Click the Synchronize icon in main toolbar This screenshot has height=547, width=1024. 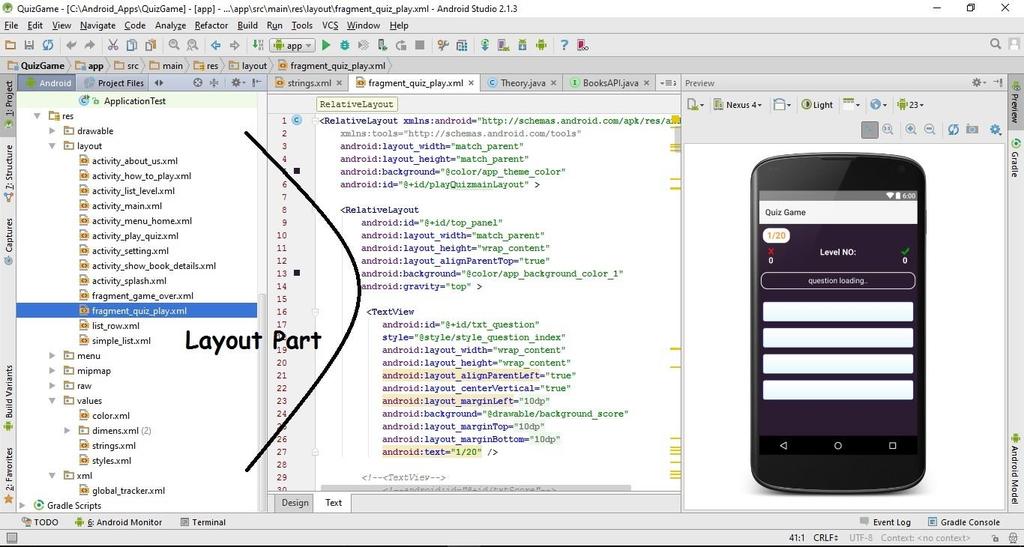[x=48, y=45]
